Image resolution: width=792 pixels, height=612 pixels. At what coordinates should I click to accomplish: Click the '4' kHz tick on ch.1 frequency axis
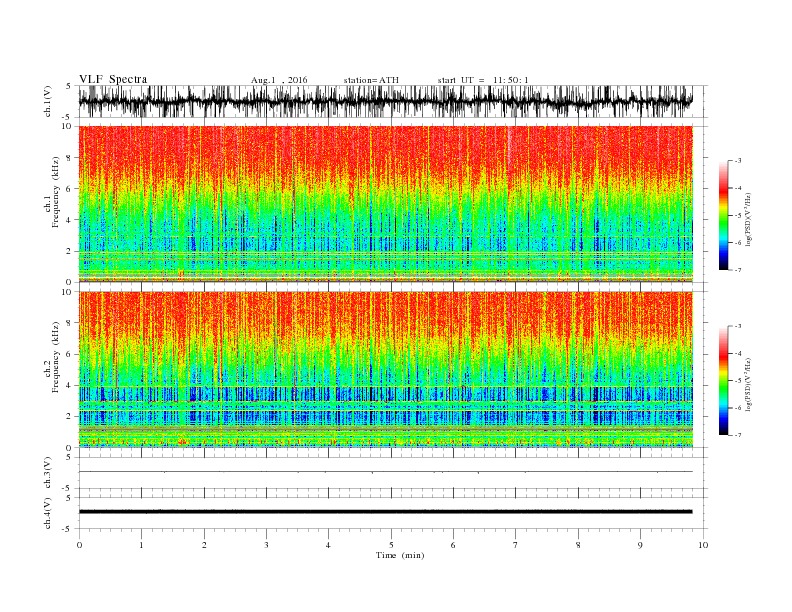(x=70, y=220)
